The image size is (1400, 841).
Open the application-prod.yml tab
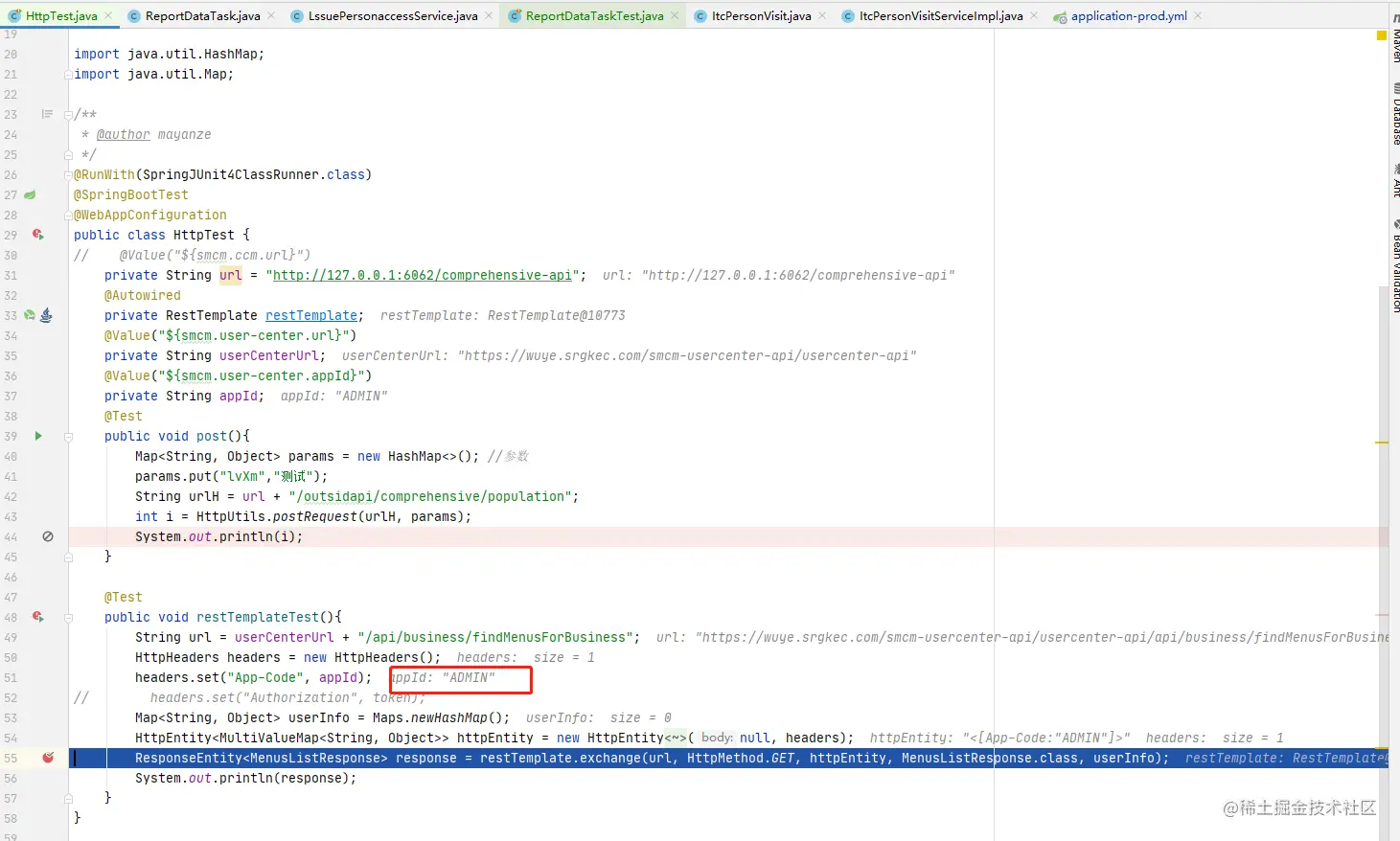[1129, 15]
